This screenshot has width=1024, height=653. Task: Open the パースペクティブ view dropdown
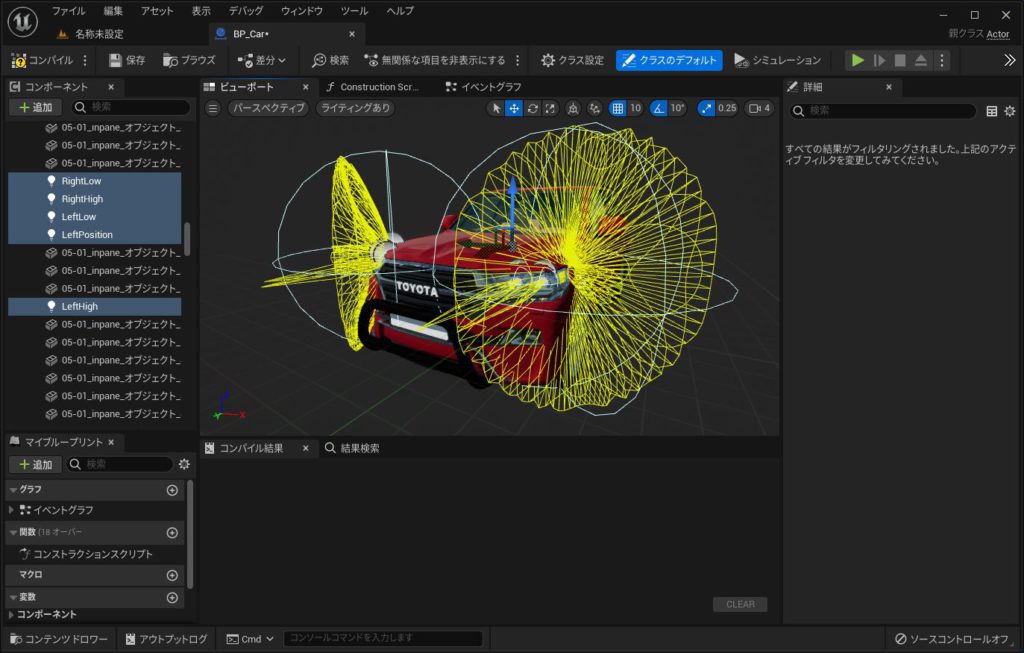[x=269, y=108]
